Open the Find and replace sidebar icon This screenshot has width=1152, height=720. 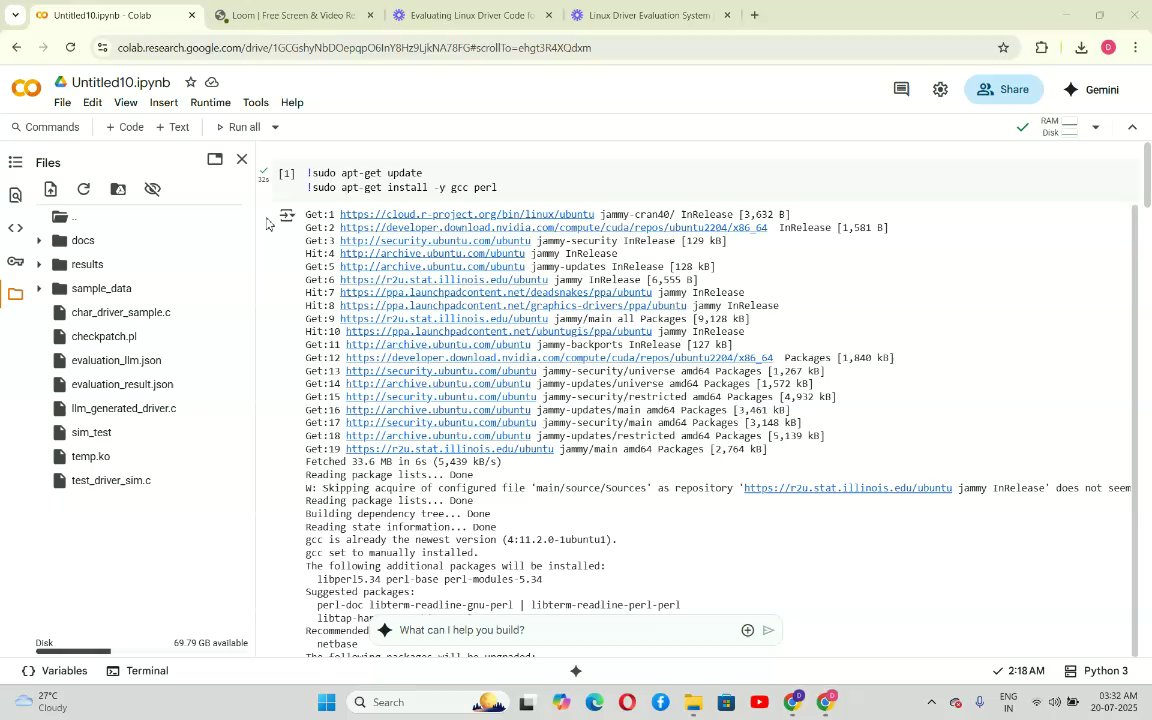15,195
